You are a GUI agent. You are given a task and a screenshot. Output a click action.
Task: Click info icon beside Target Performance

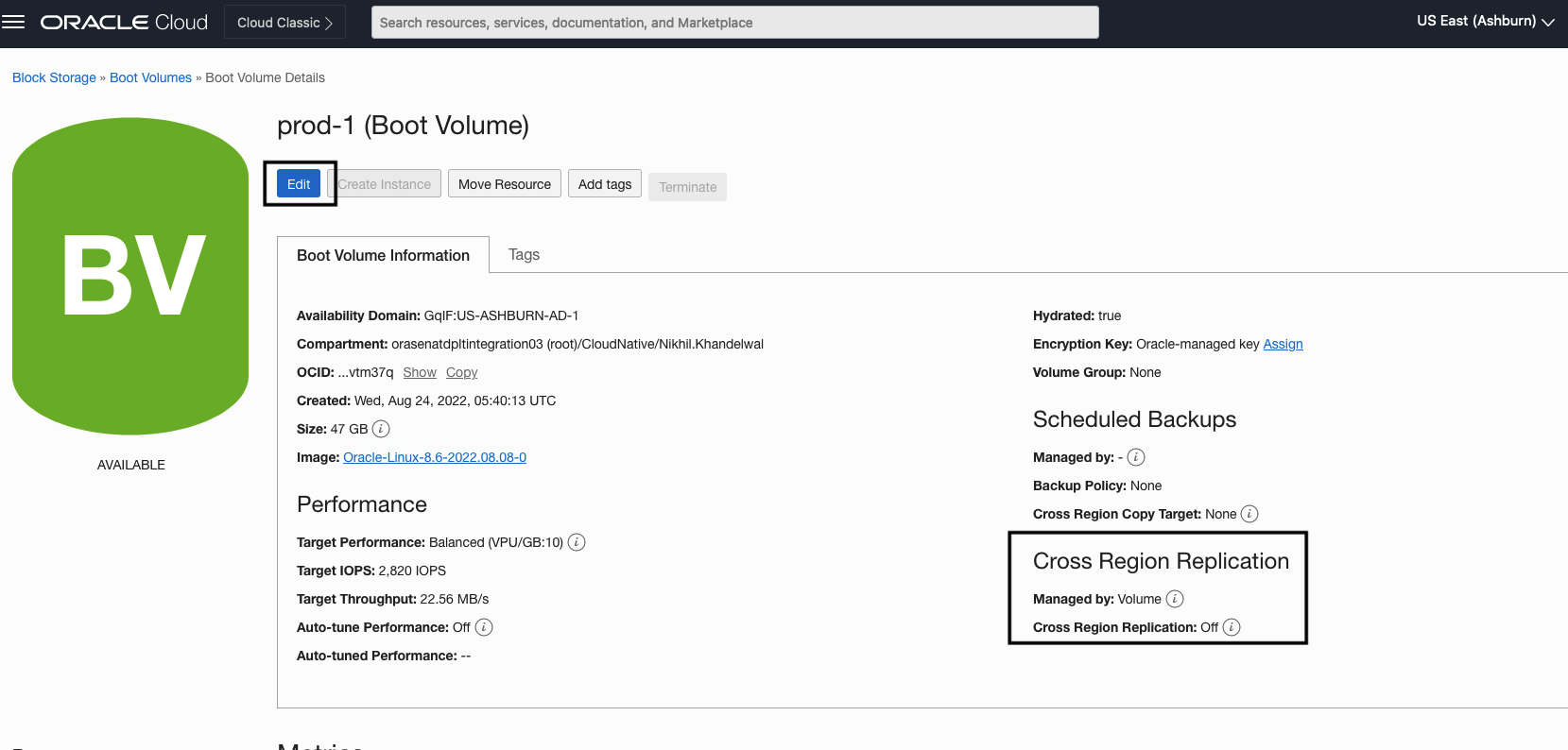pyautogui.click(x=577, y=542)
